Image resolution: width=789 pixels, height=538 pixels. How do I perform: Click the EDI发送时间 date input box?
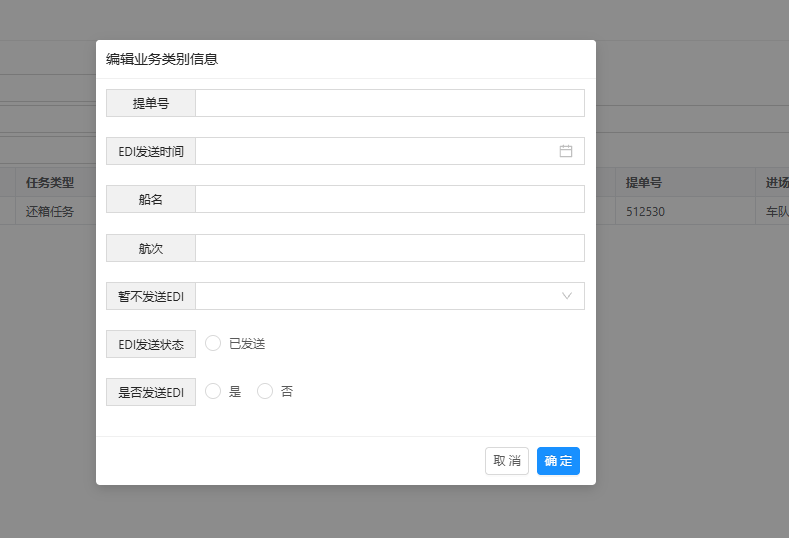375,151
